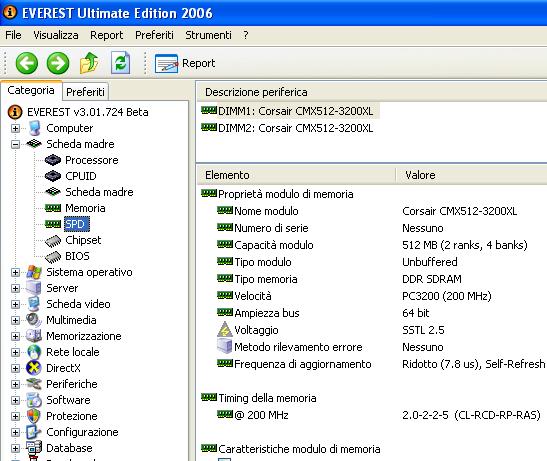Click the green Forward arrow icon
547x461 pixels.
58,63
